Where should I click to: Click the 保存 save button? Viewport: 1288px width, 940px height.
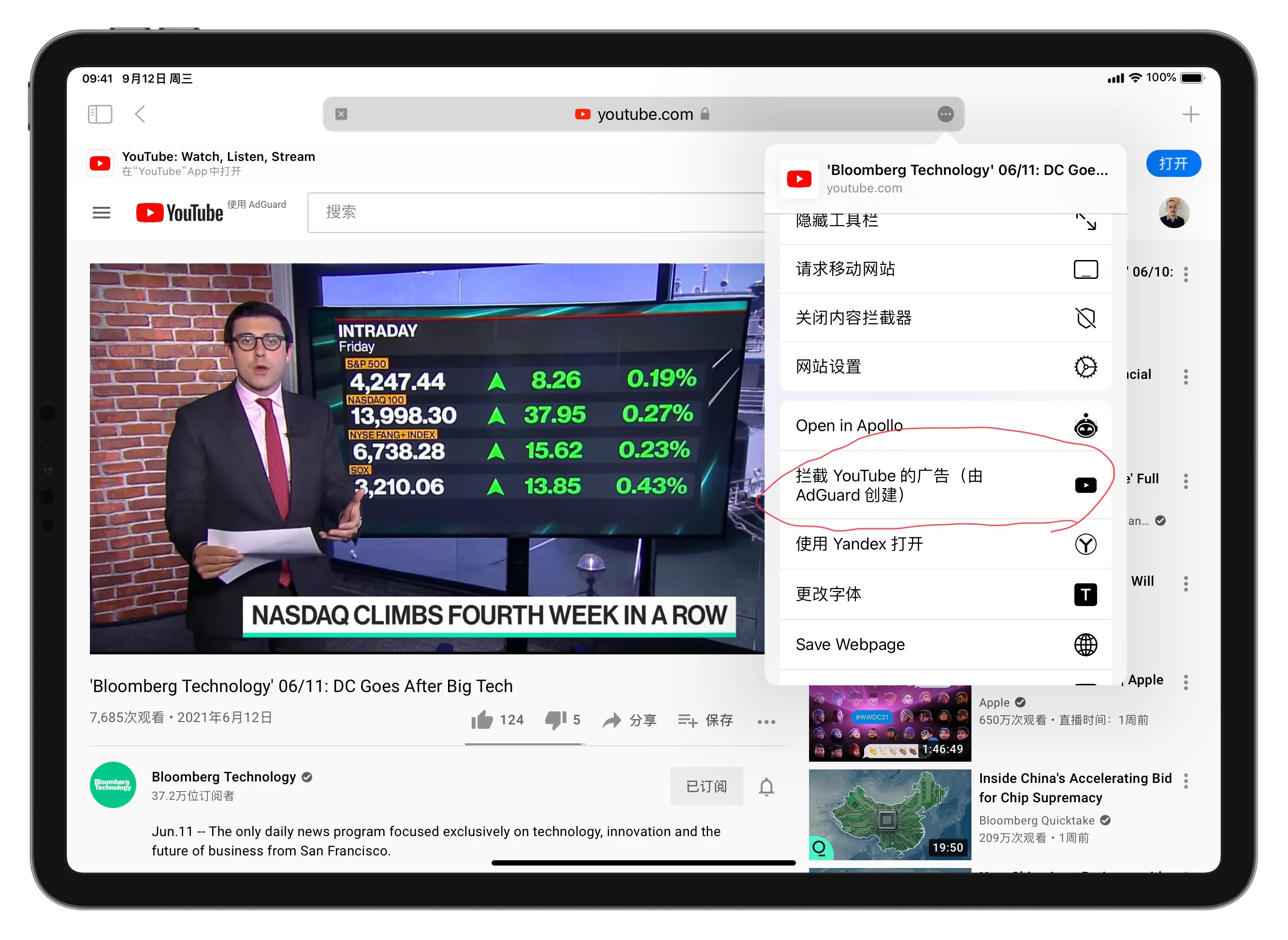(x=706, y=721)
